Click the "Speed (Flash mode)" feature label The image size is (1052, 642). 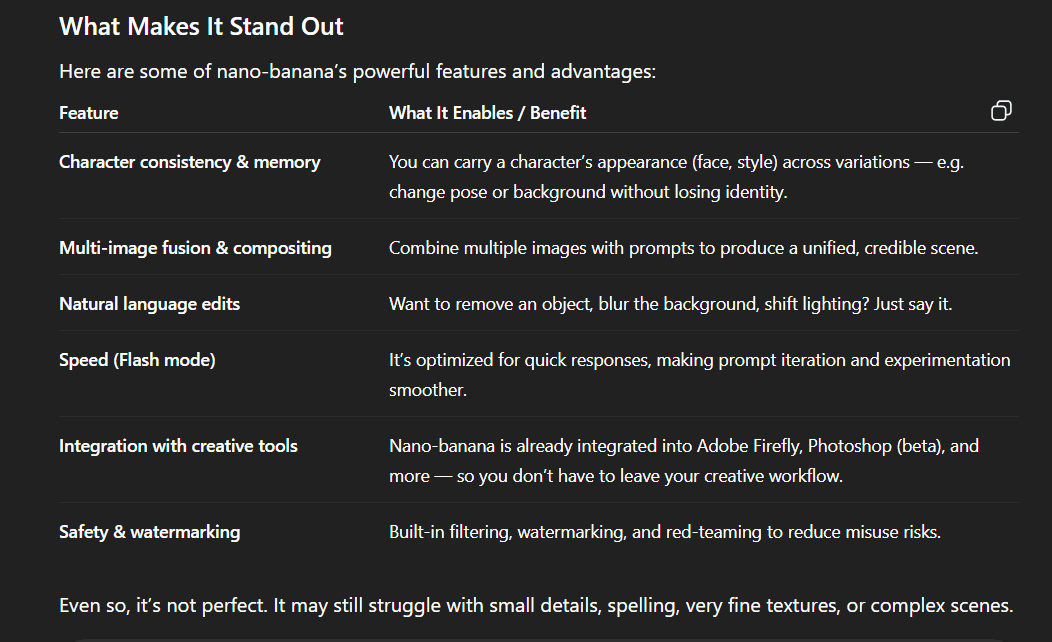(x=137, y=359)
